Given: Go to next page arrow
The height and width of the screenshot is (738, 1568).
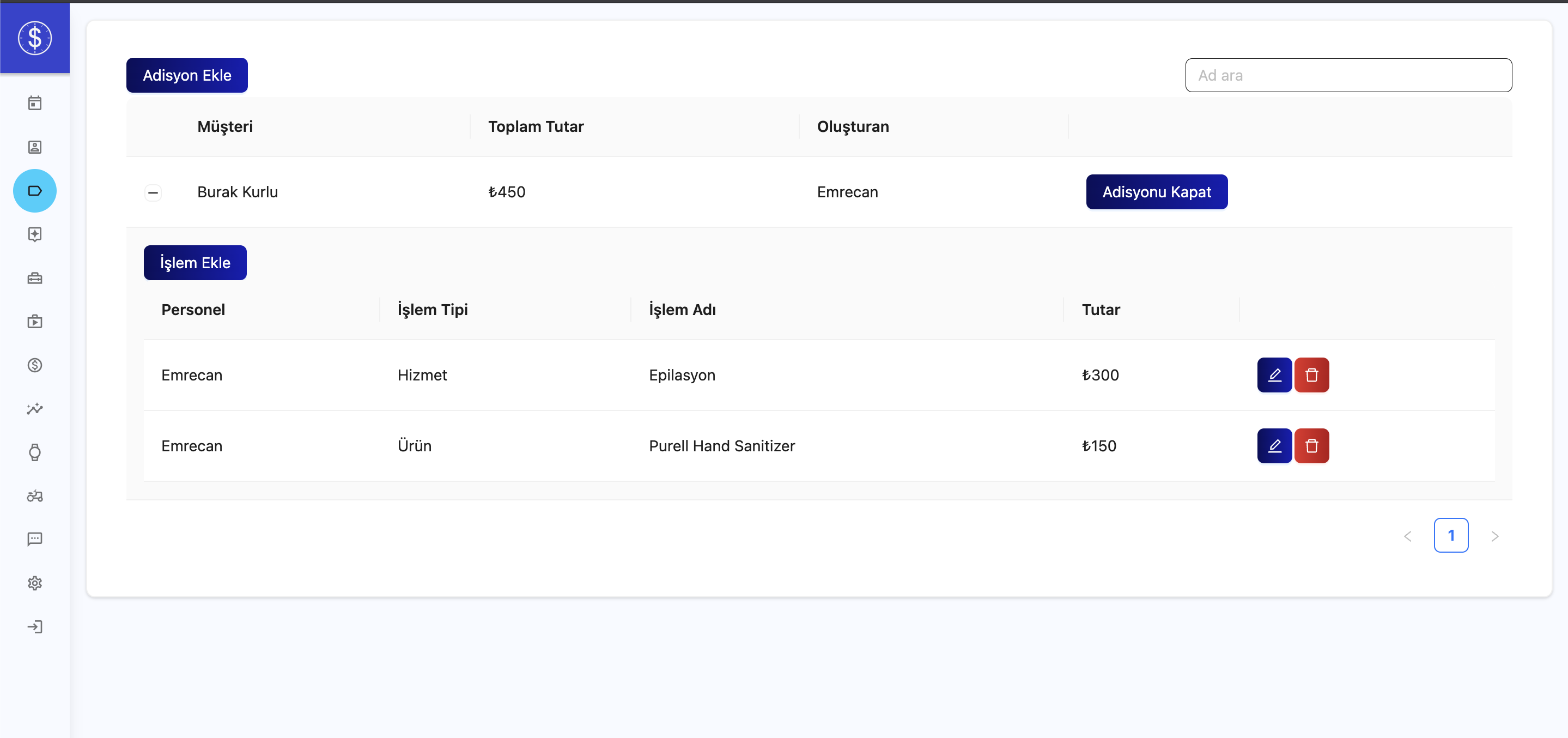Looking at the screenshot, I should coord(1494,536).
